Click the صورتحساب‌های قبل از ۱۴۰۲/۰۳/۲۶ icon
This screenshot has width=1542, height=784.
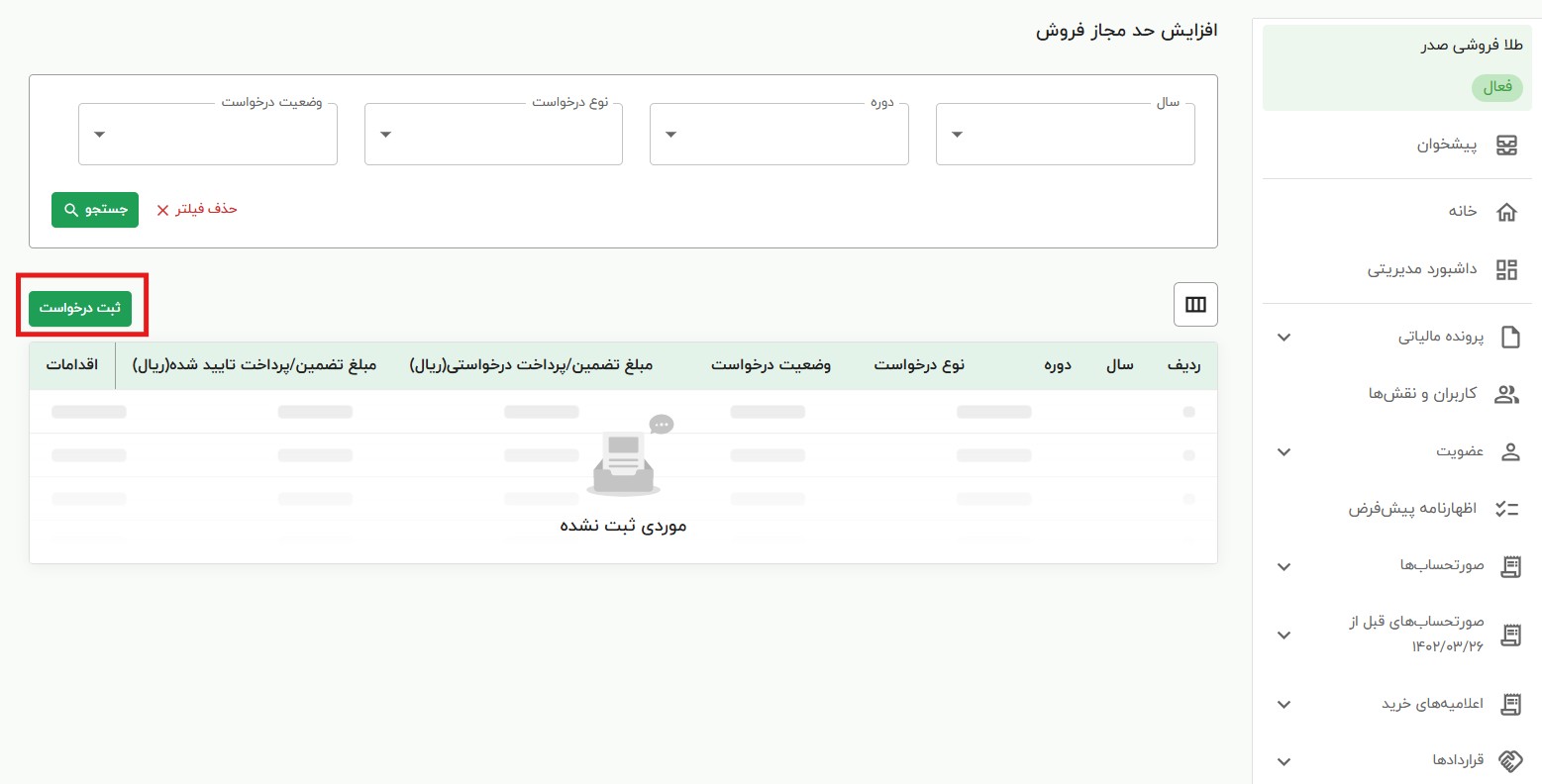[x=1510, y=635]
